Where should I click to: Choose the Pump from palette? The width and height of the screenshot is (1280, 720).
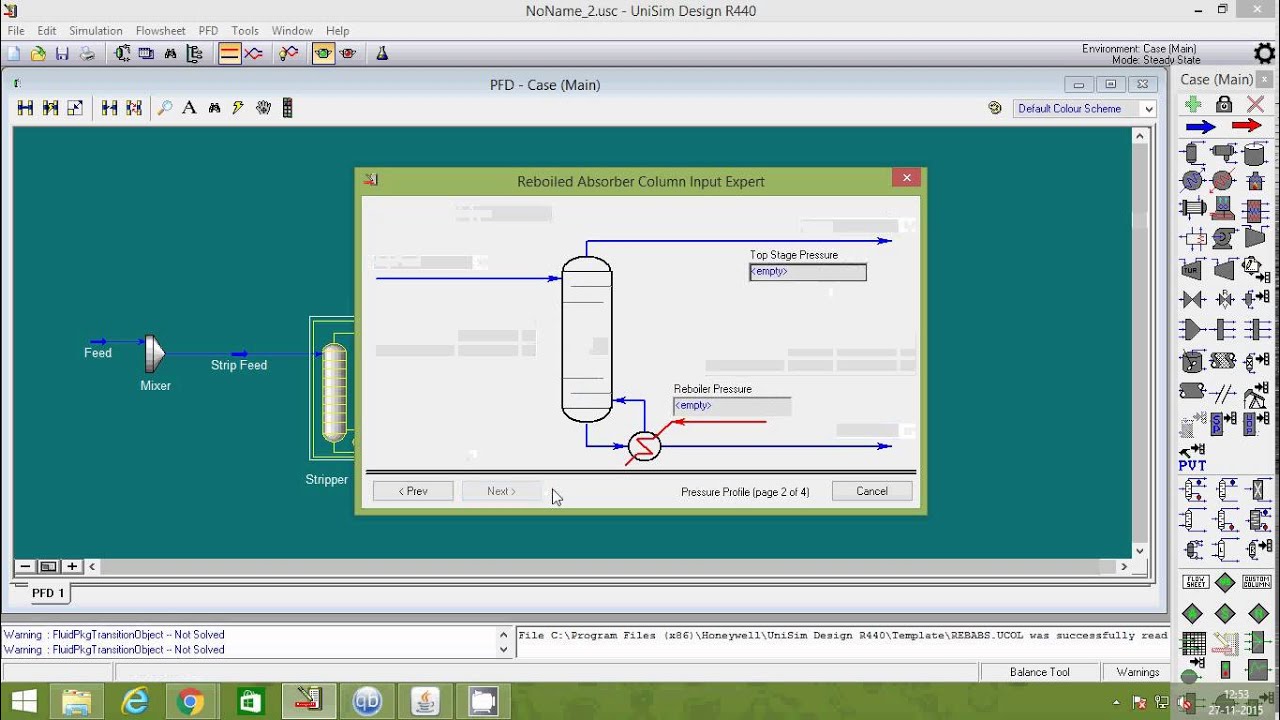point(1224,239)
